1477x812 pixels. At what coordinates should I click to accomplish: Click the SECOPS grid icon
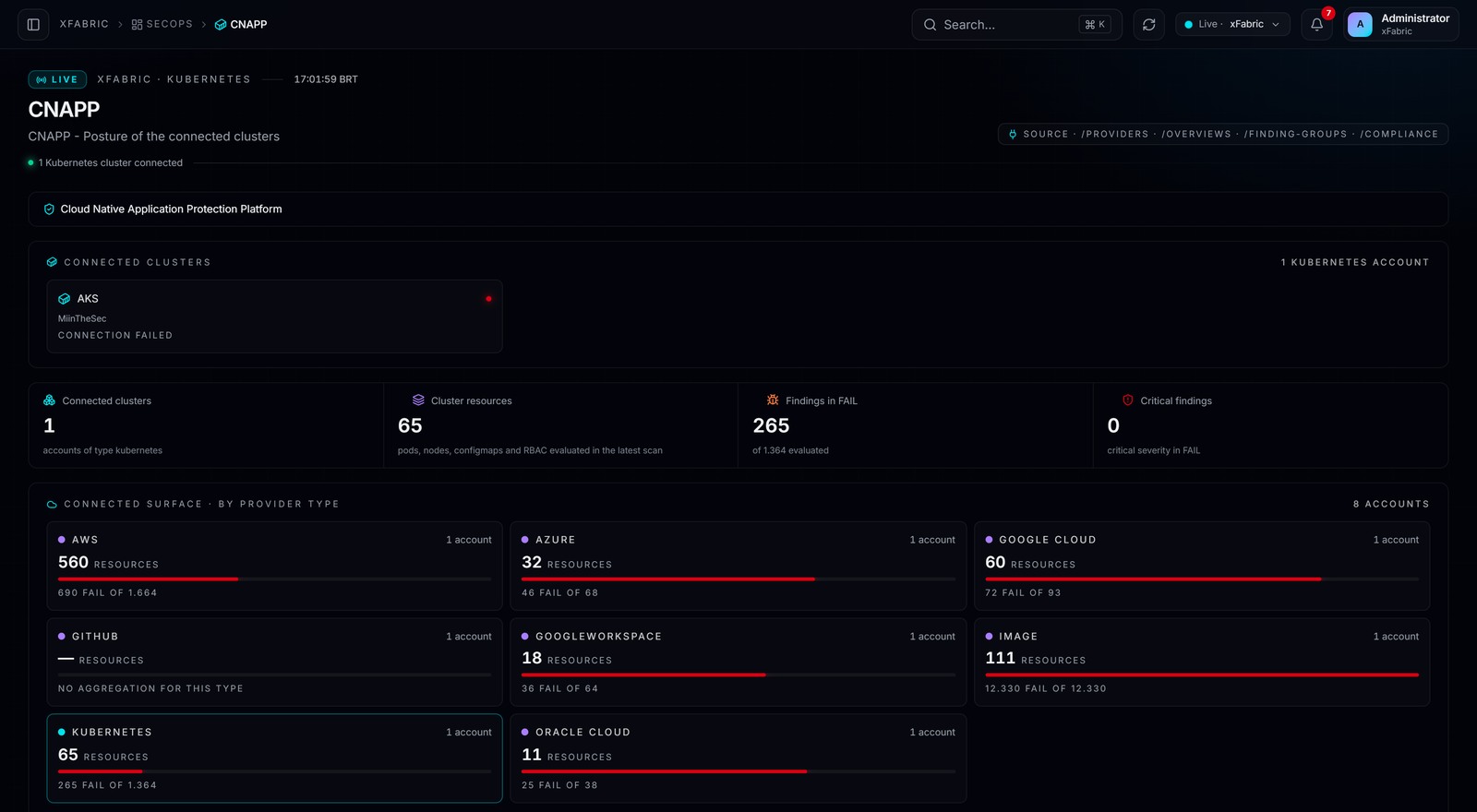point(137,25)
